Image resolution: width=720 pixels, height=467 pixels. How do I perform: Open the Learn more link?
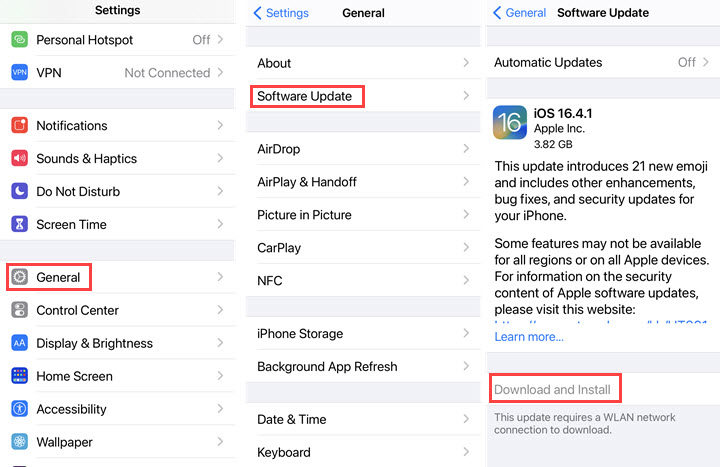pyautogui.click(x=529, y=337)
